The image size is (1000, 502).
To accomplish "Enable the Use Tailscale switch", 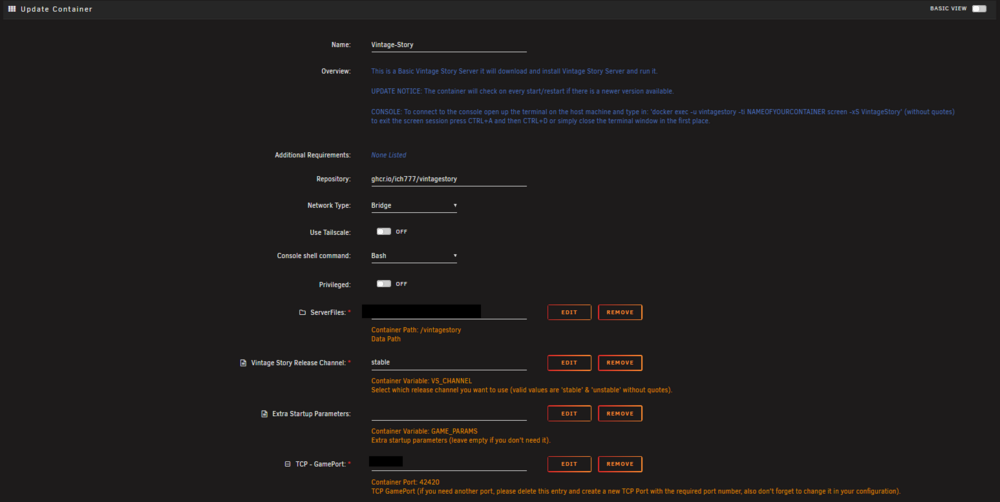I will tap(383, 232).
